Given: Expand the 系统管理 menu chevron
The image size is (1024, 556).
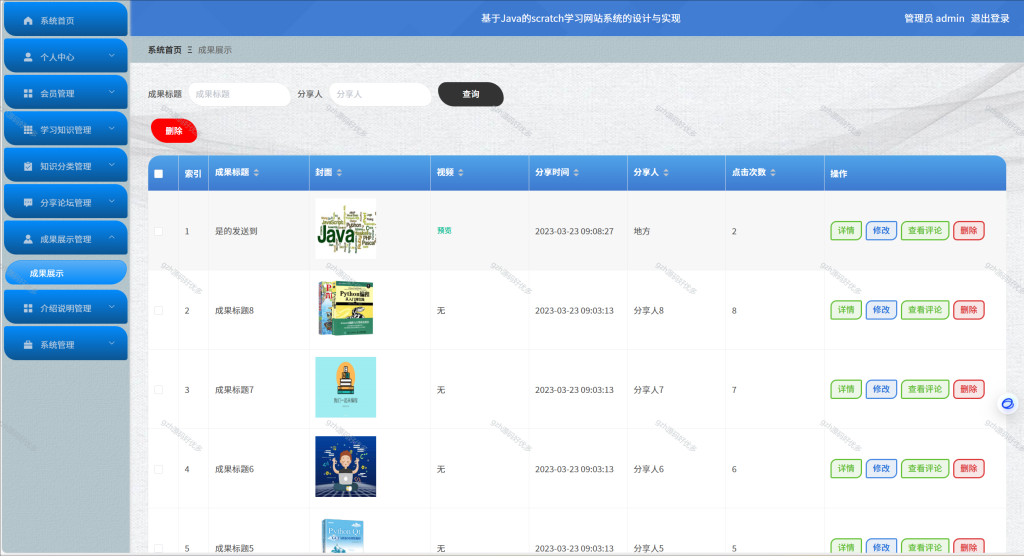Looking at the screenshot, I should [x=112, y=344].
